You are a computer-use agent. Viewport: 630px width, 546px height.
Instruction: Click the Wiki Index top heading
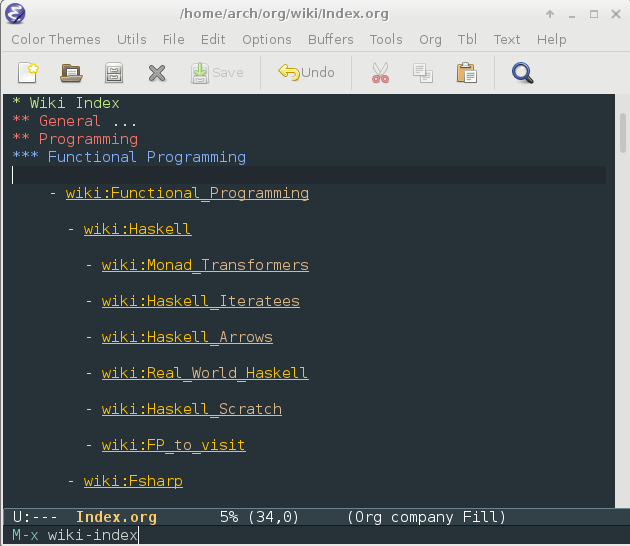click(66, 103)
